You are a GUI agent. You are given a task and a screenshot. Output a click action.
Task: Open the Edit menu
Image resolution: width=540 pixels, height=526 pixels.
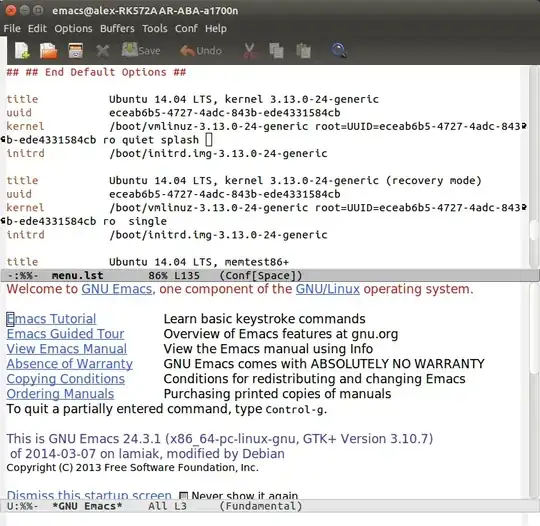[37, 28]
